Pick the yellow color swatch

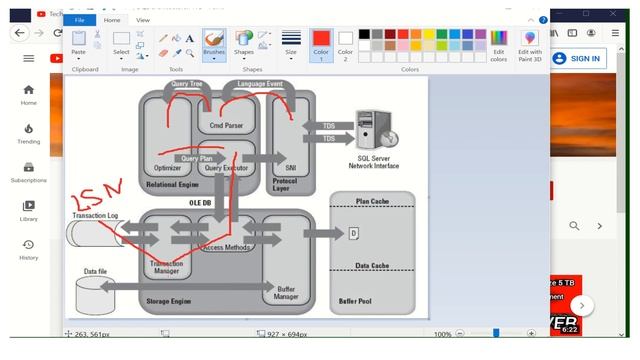[429, 34]
